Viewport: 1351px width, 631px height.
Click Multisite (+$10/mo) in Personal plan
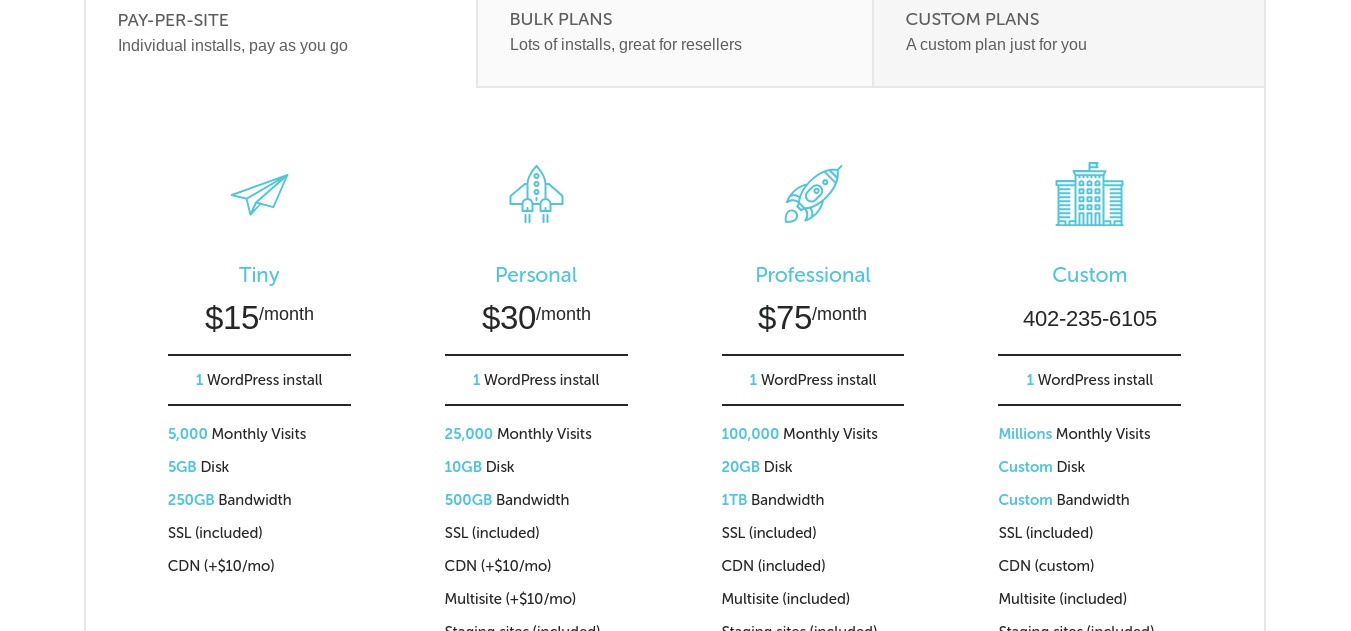point(510,599)
